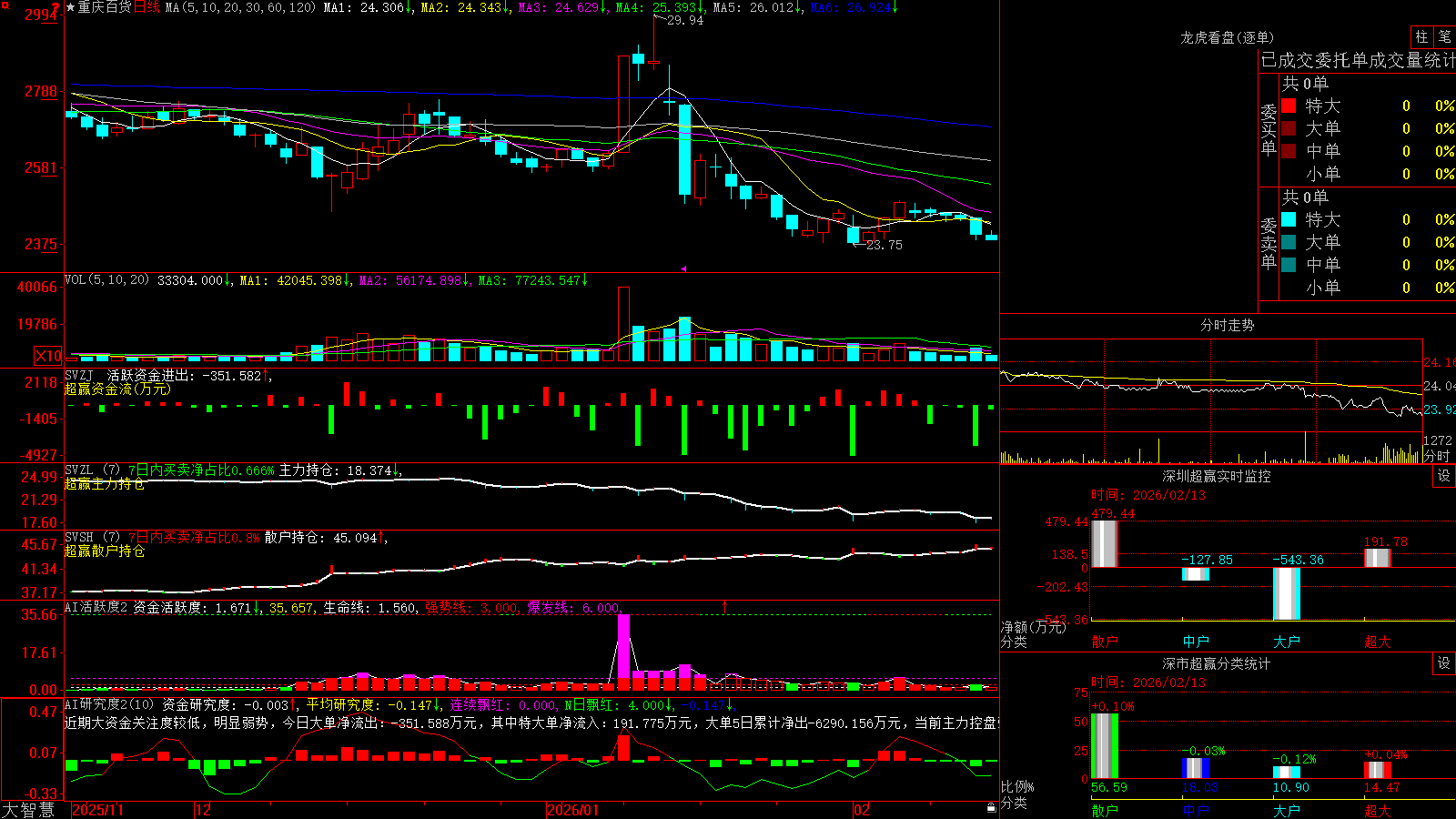Click the teal 大单 swatch under 委卖单
This screenshot has width=1456, height=819.
1289,242
